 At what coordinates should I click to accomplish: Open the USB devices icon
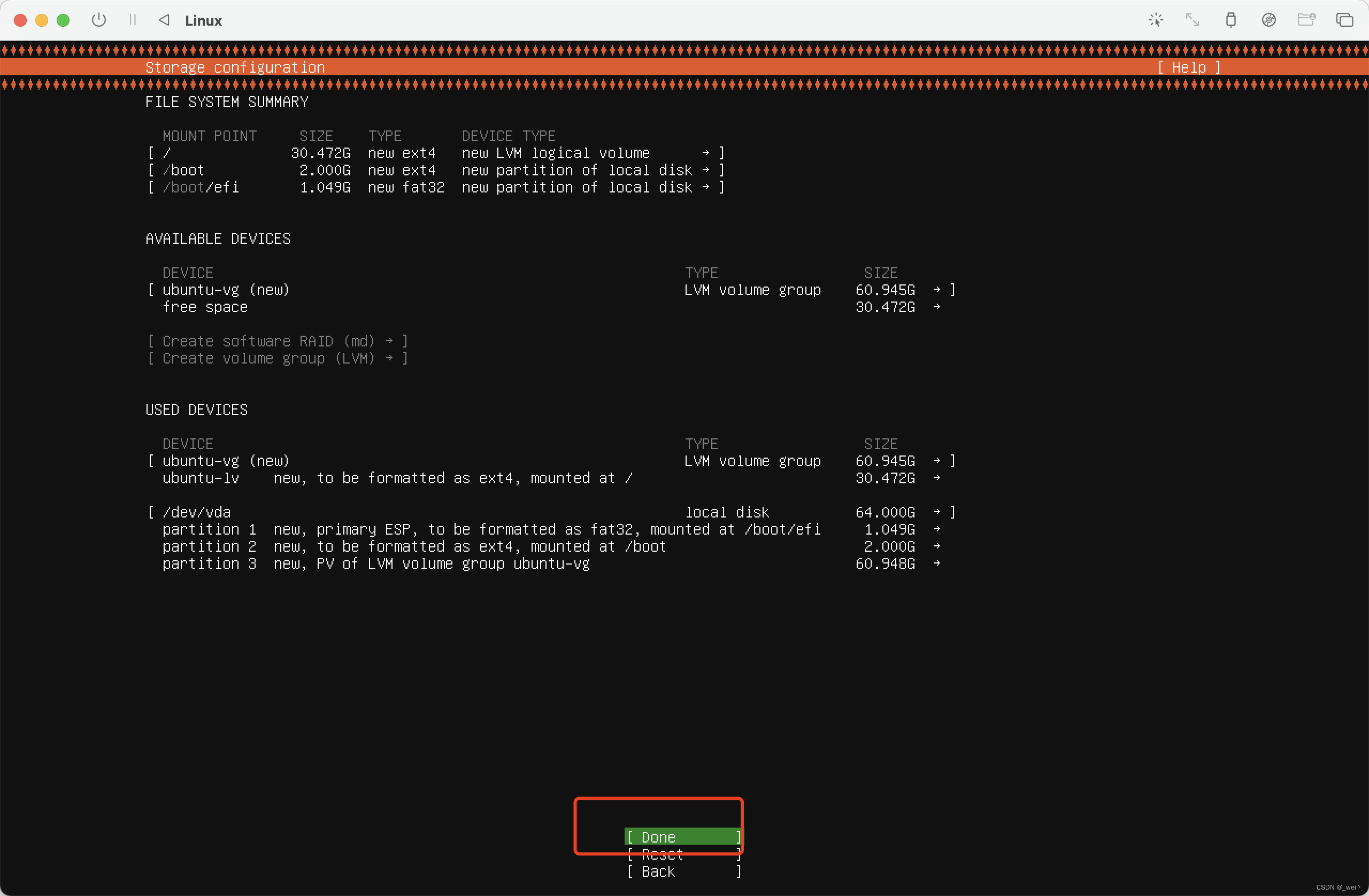pyautogui.click(x=1230, y=20)
